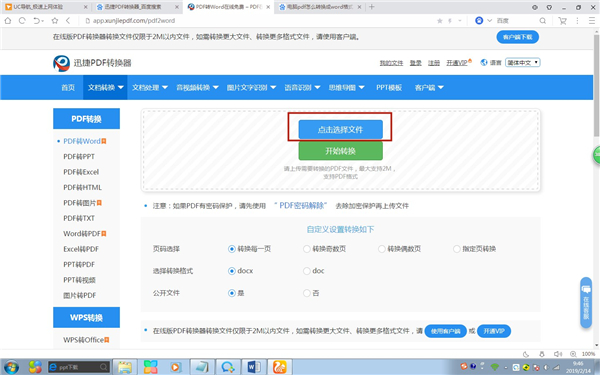Open a new browser tab with plus
Screen dimensions: 600x375
pos(372,7)
